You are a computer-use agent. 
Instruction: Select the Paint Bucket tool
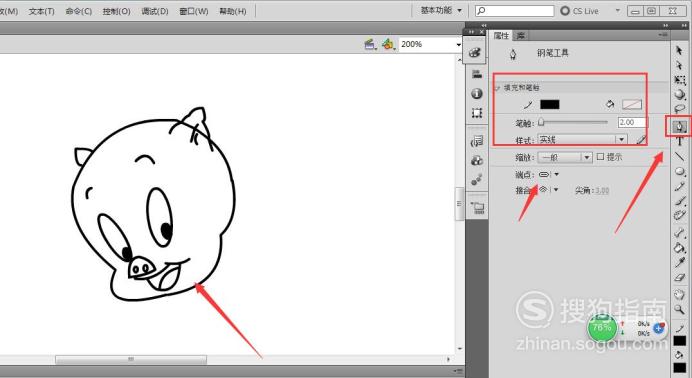[680, 248]
